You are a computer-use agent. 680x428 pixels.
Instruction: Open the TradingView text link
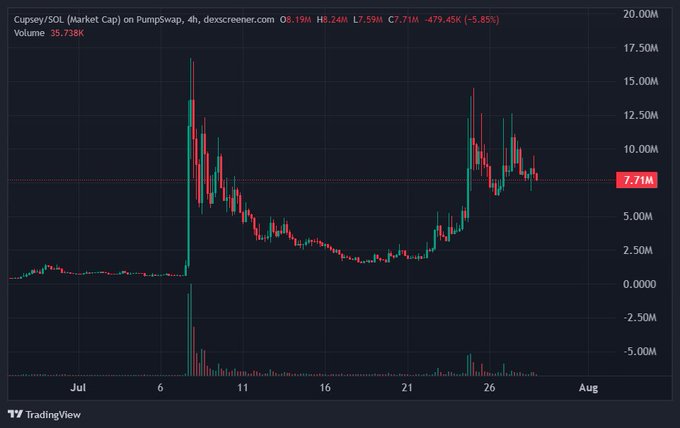[x=53, y=415]
